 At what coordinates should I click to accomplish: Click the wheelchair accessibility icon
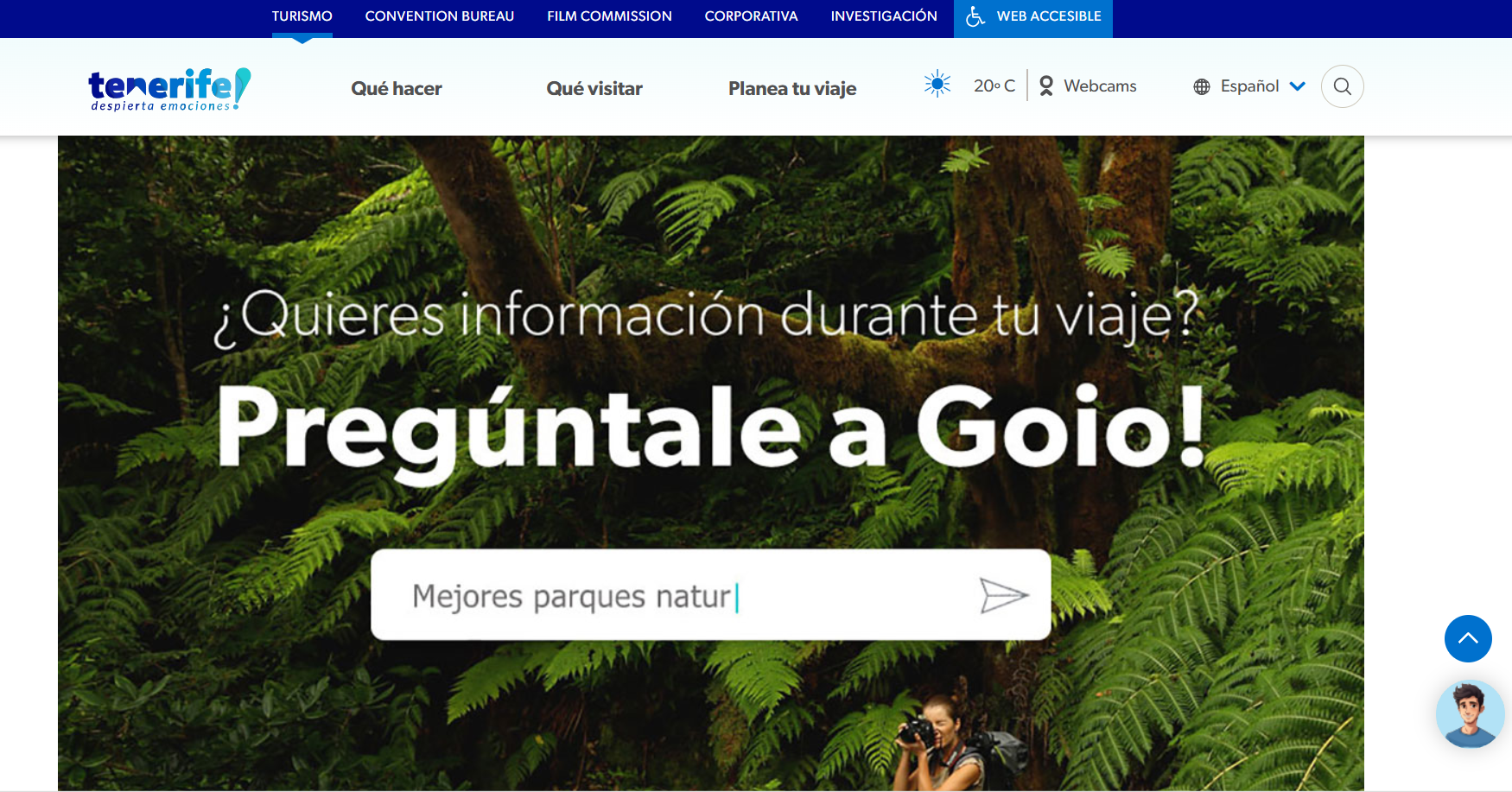pyautogui.click(x=975, y=16)
